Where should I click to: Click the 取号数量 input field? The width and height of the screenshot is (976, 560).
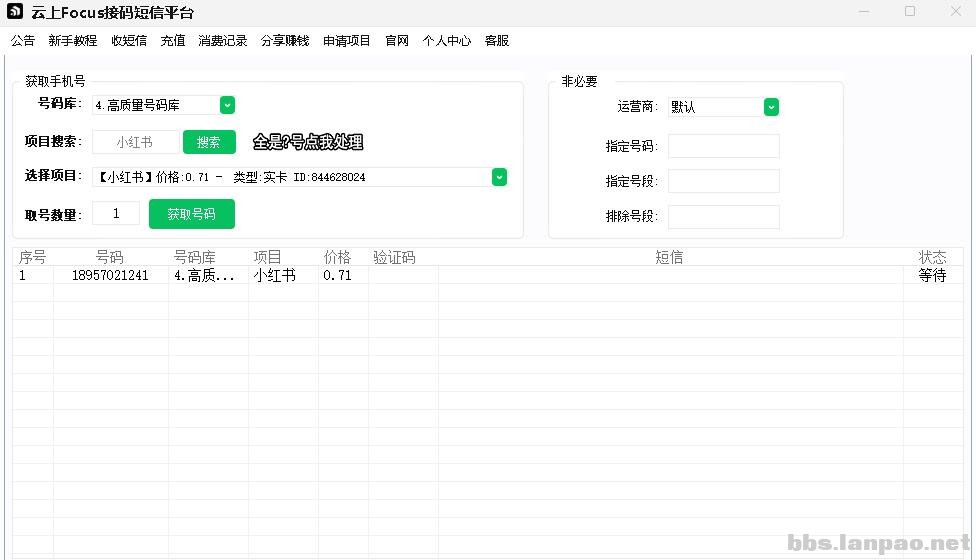coord(116,213)
